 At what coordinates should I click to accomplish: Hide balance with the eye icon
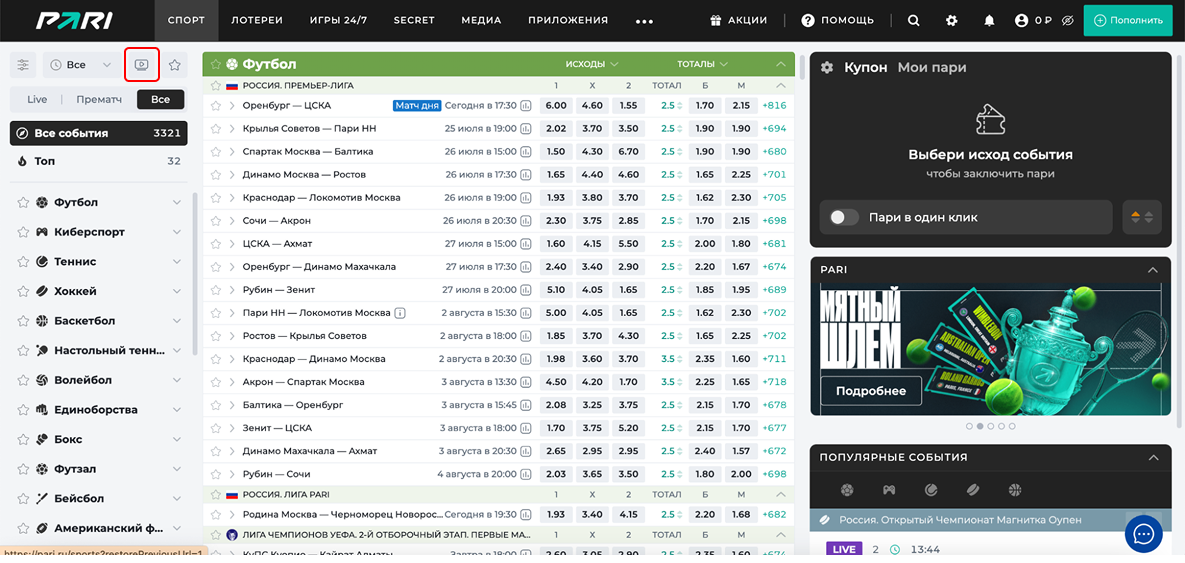pos(1068,20)
